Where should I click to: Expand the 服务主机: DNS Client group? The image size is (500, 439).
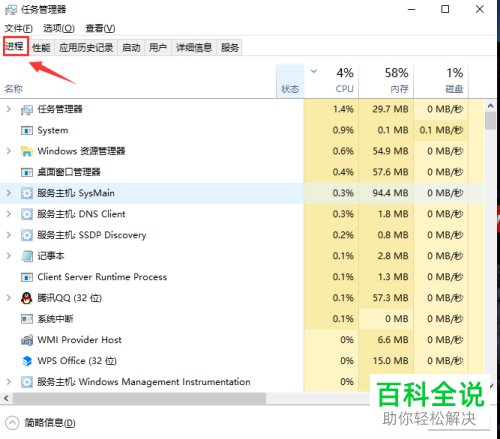click(x=9, y=214)
